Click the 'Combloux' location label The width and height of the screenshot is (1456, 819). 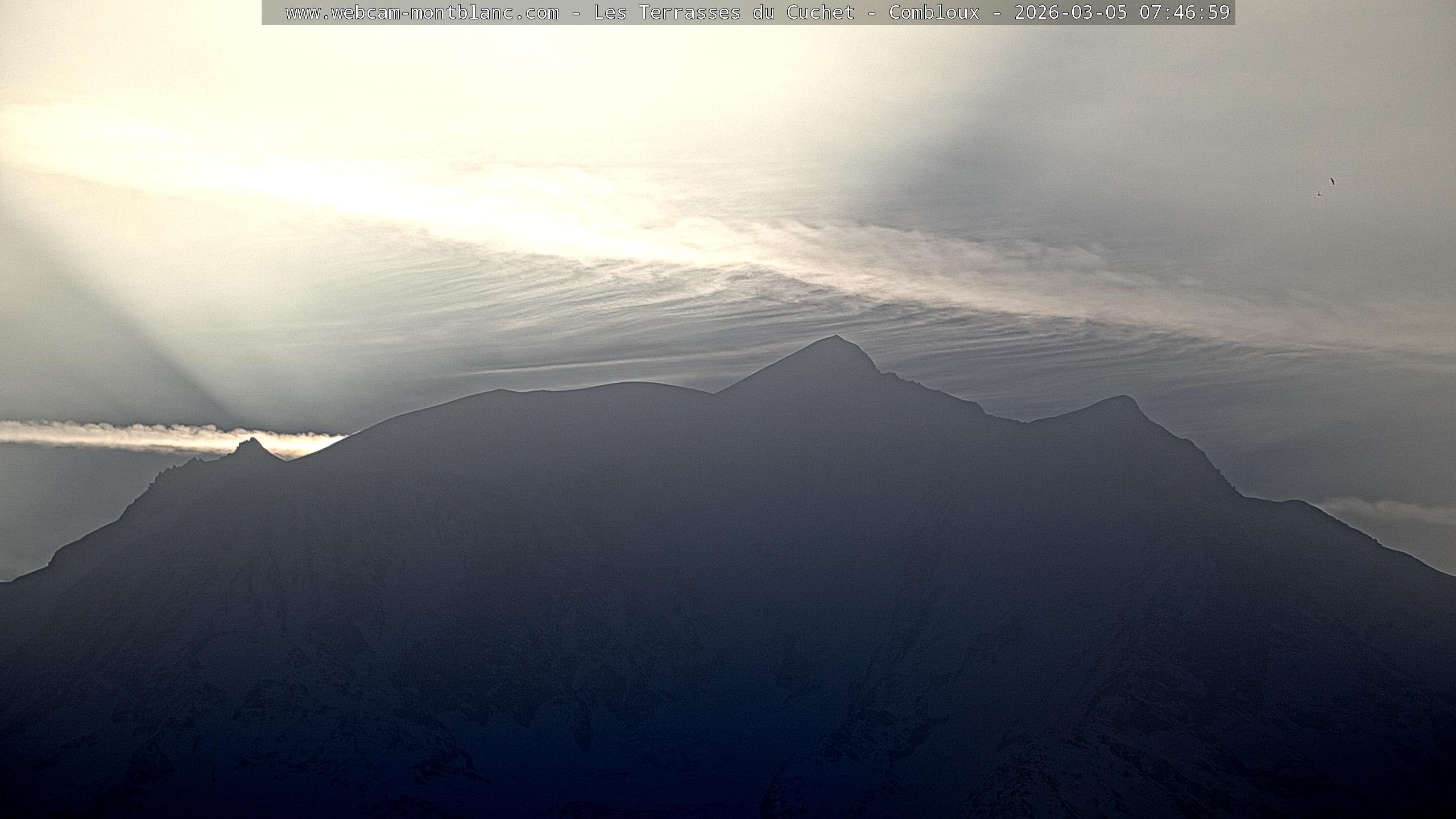[934, 13]
